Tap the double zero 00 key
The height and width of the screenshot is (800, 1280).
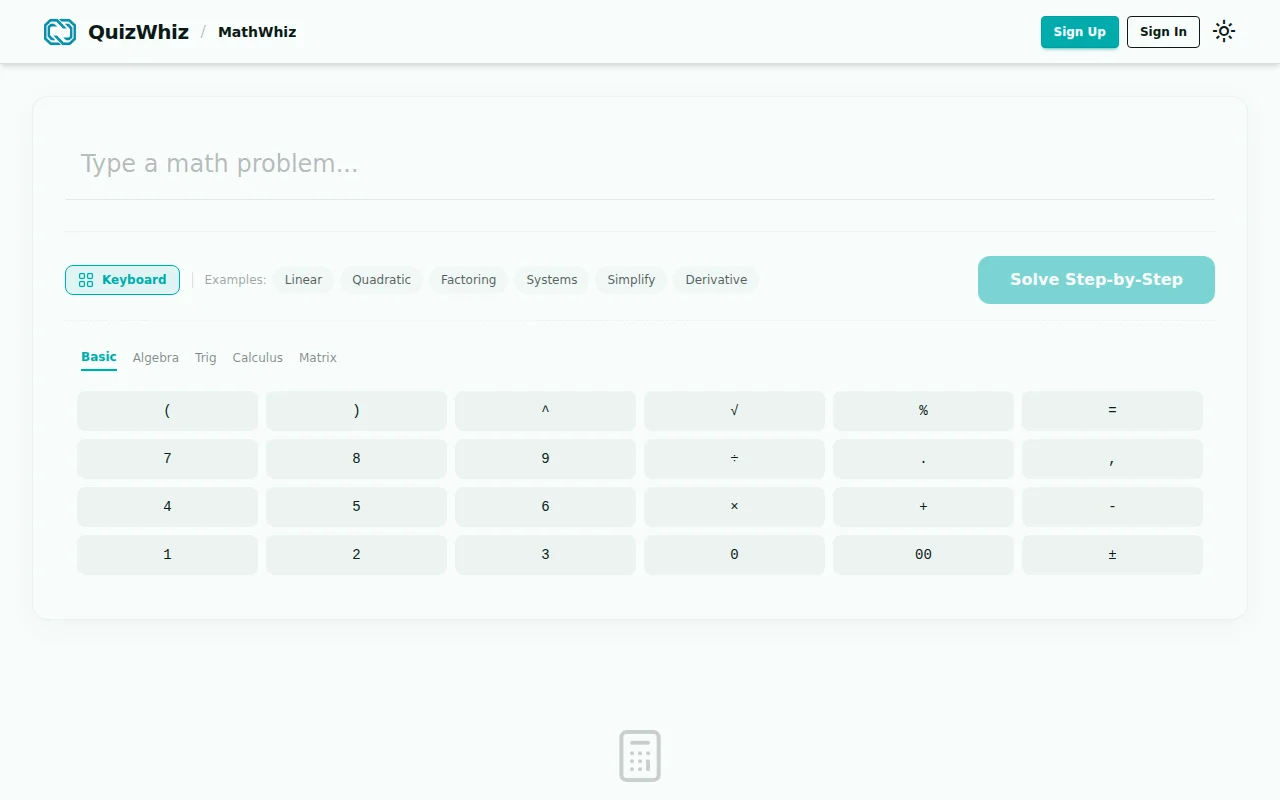click(x=923, y=555)
